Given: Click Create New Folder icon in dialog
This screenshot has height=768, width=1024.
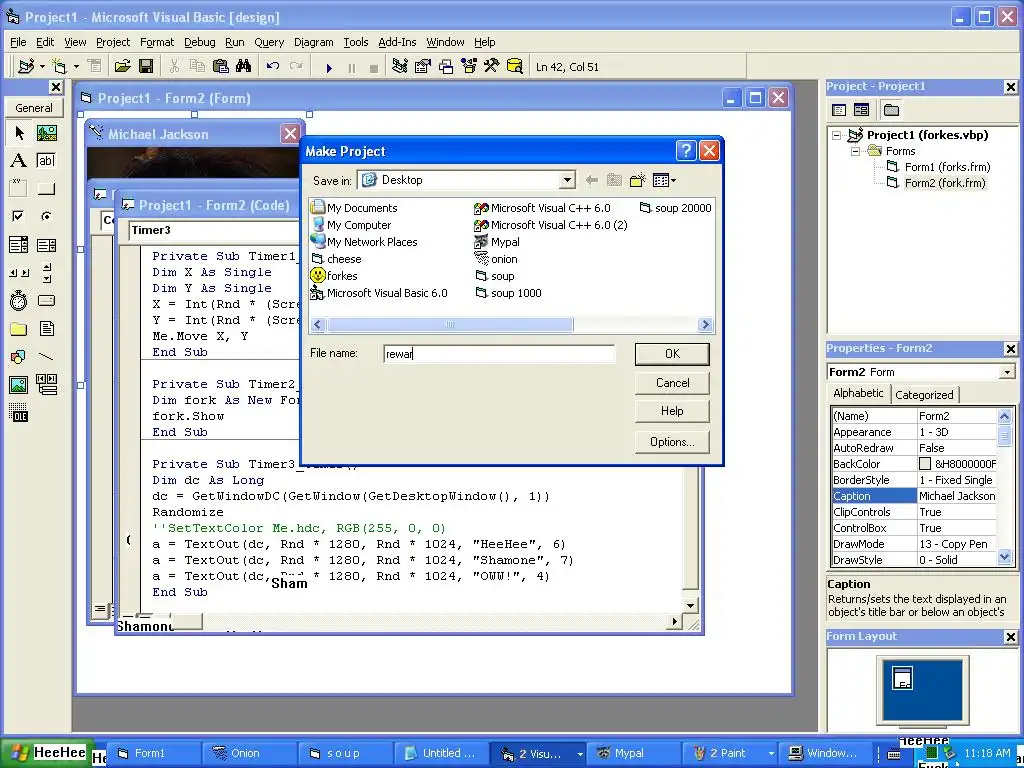Looking at the screenshot, I should (x=637, y=180).
